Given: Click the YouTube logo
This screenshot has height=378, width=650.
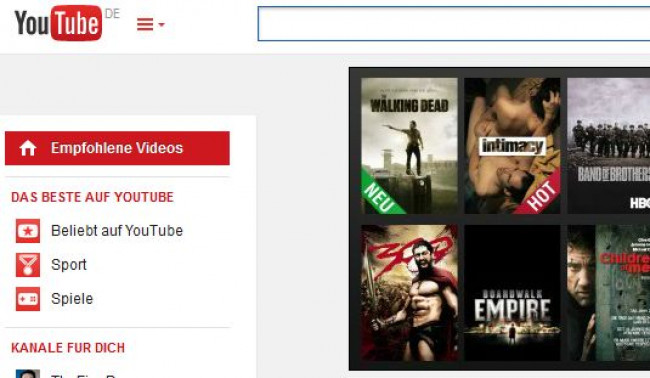Looking at the screenshot, I should (x=58, y=23).
